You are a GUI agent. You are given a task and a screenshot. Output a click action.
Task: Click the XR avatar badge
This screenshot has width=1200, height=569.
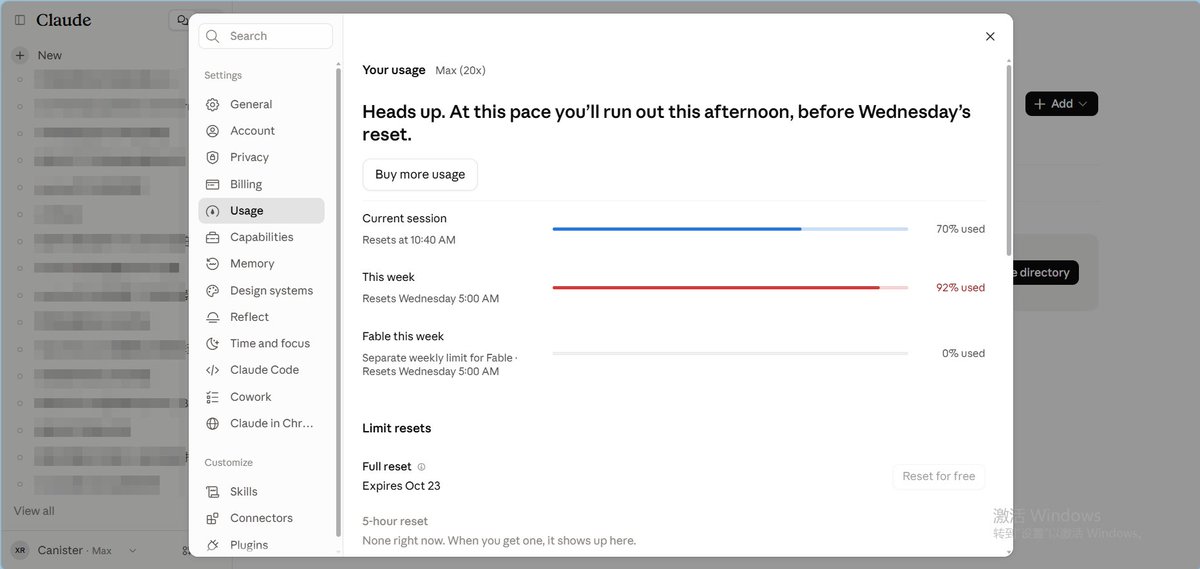20,550
